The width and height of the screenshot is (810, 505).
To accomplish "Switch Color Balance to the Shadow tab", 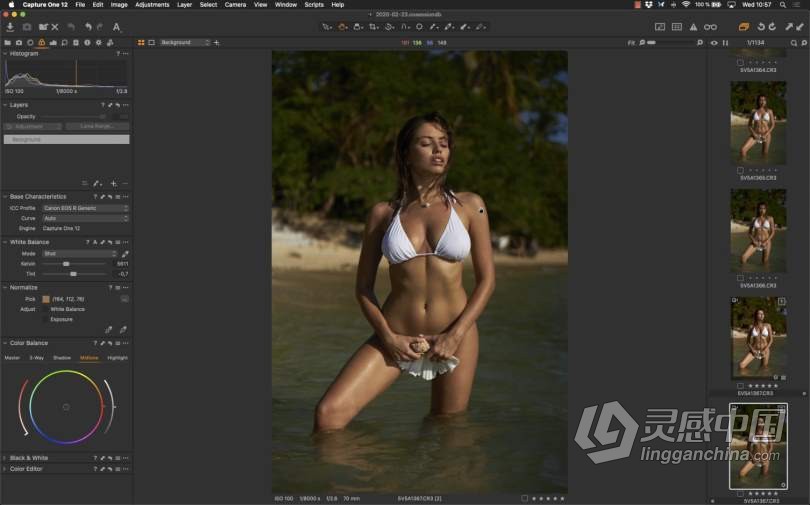I will pyautogui.click(x=62, y=358).
